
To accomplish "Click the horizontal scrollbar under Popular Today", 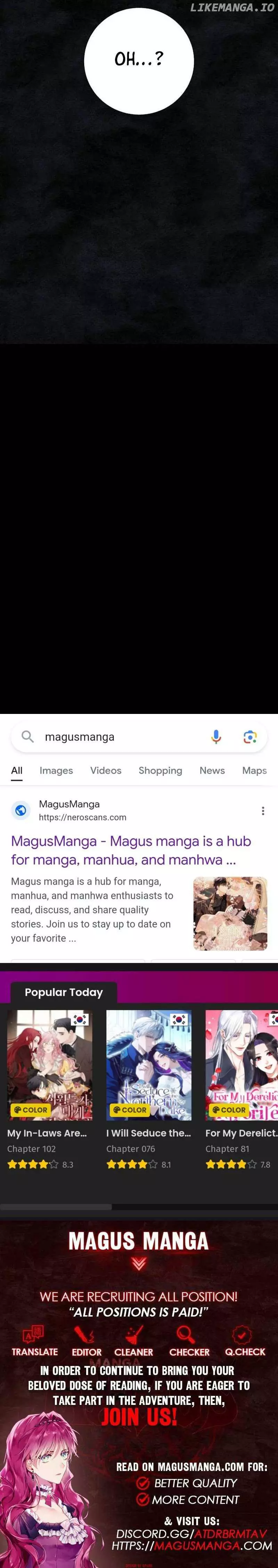I will click(139, 1206).
